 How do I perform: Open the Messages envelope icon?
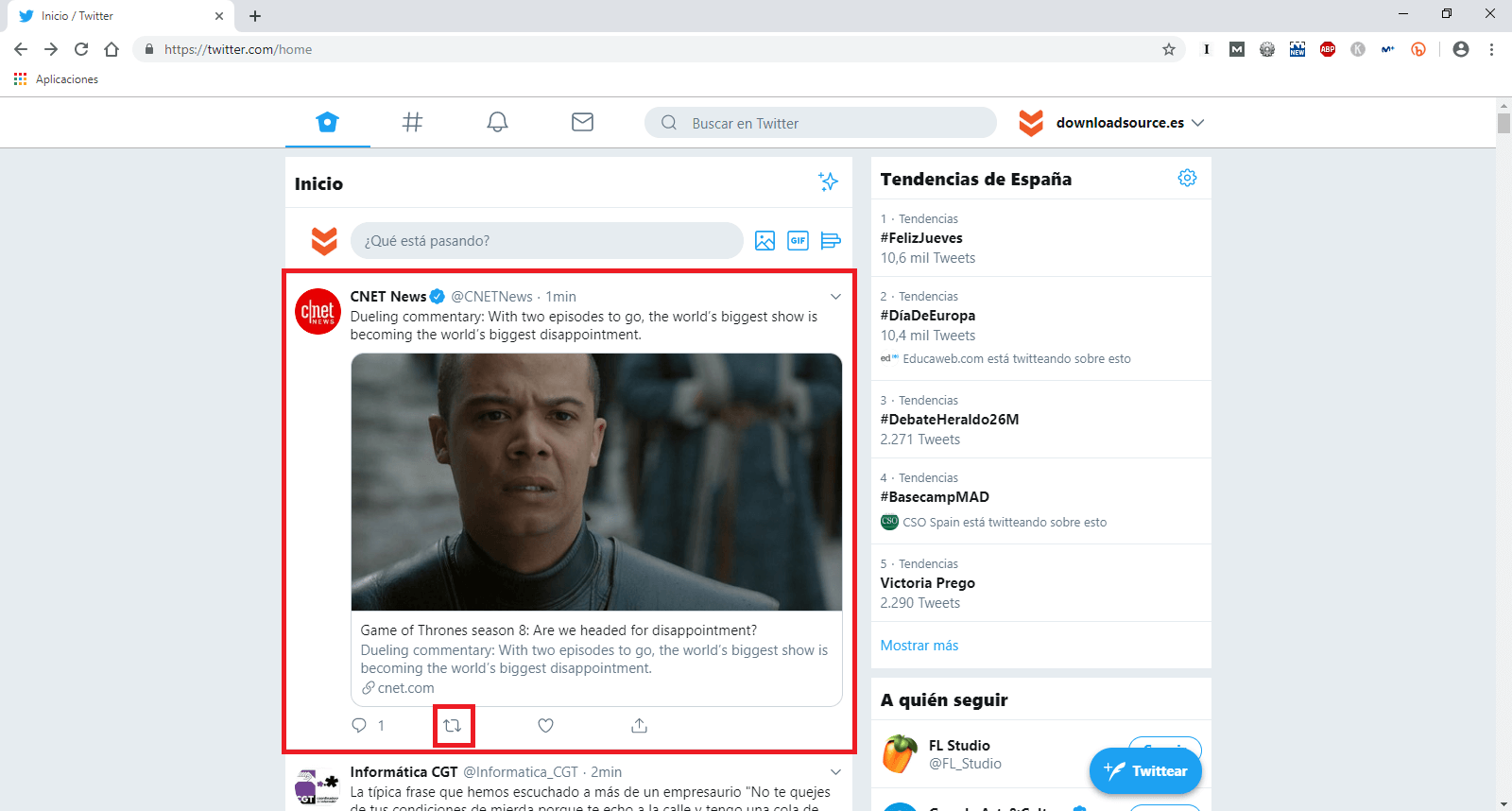tap(582, 122)
